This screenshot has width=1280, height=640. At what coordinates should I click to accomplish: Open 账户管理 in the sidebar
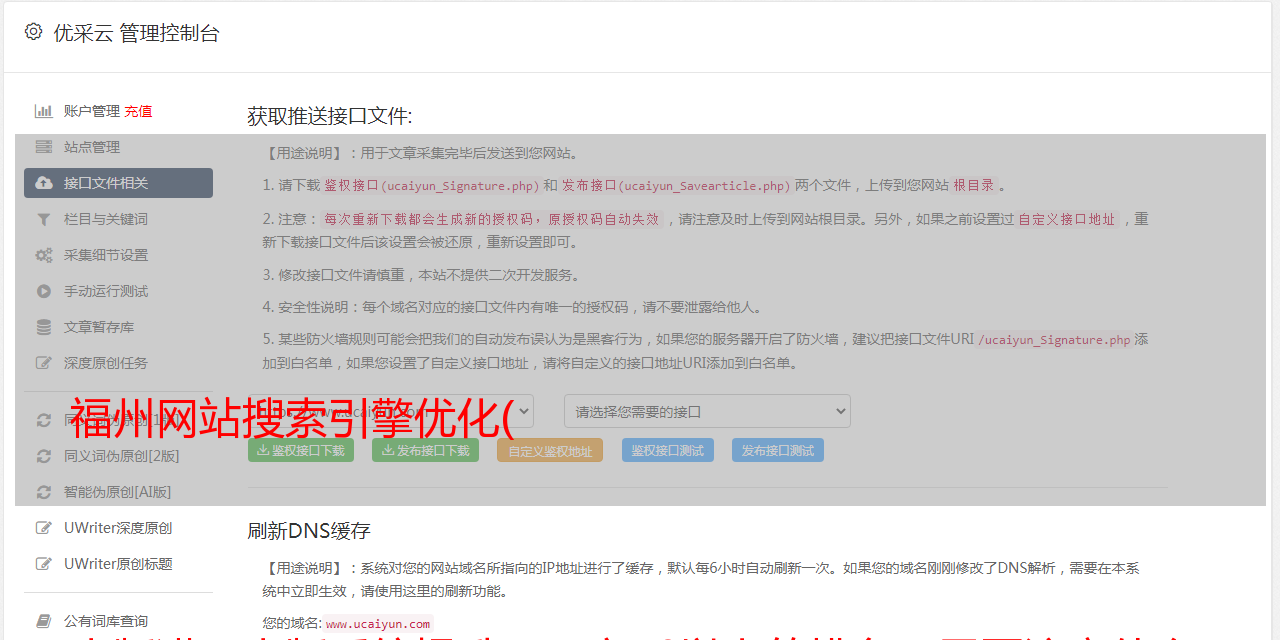92,111
